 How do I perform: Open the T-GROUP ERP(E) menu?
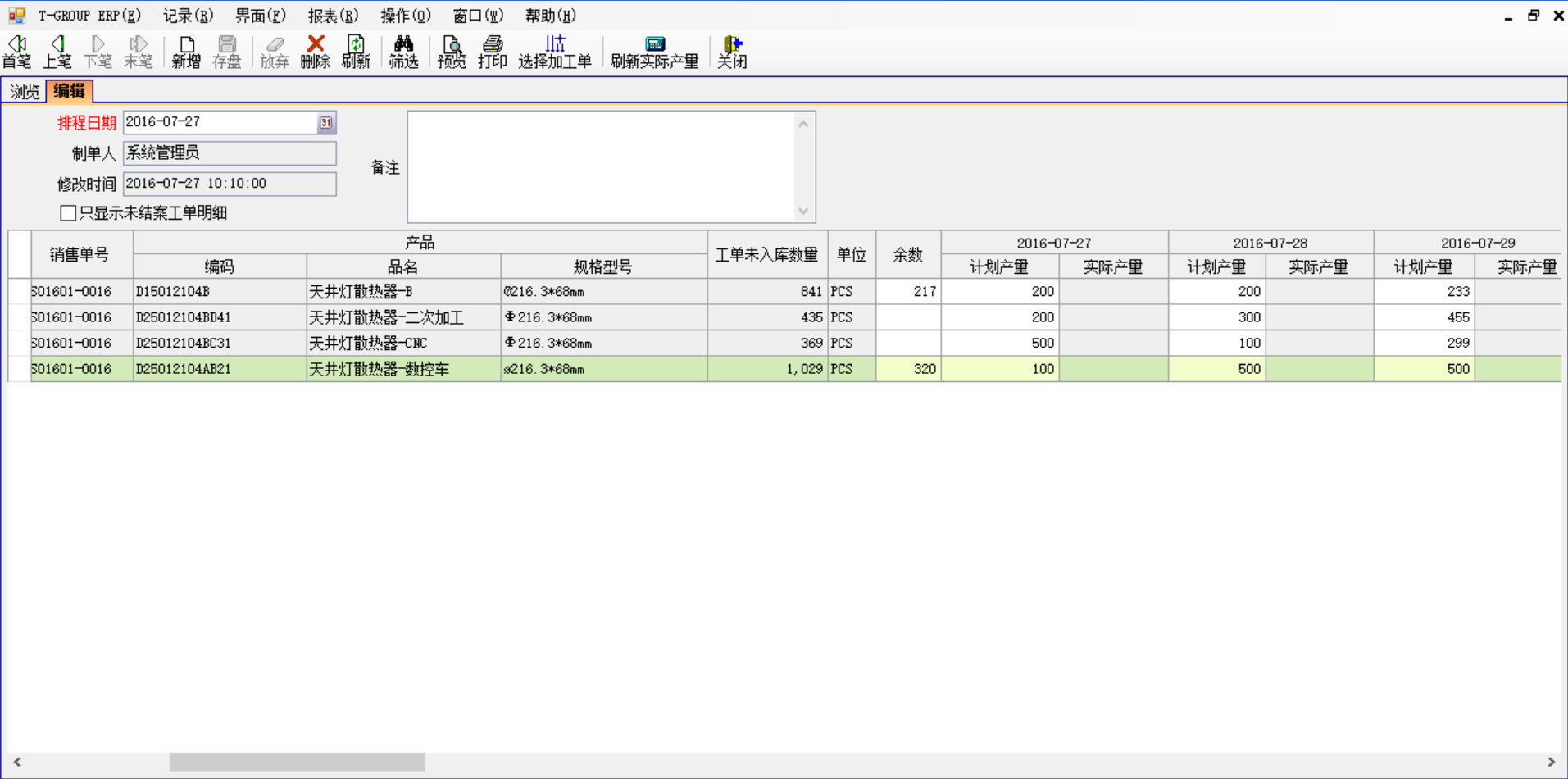click(89, 16)
